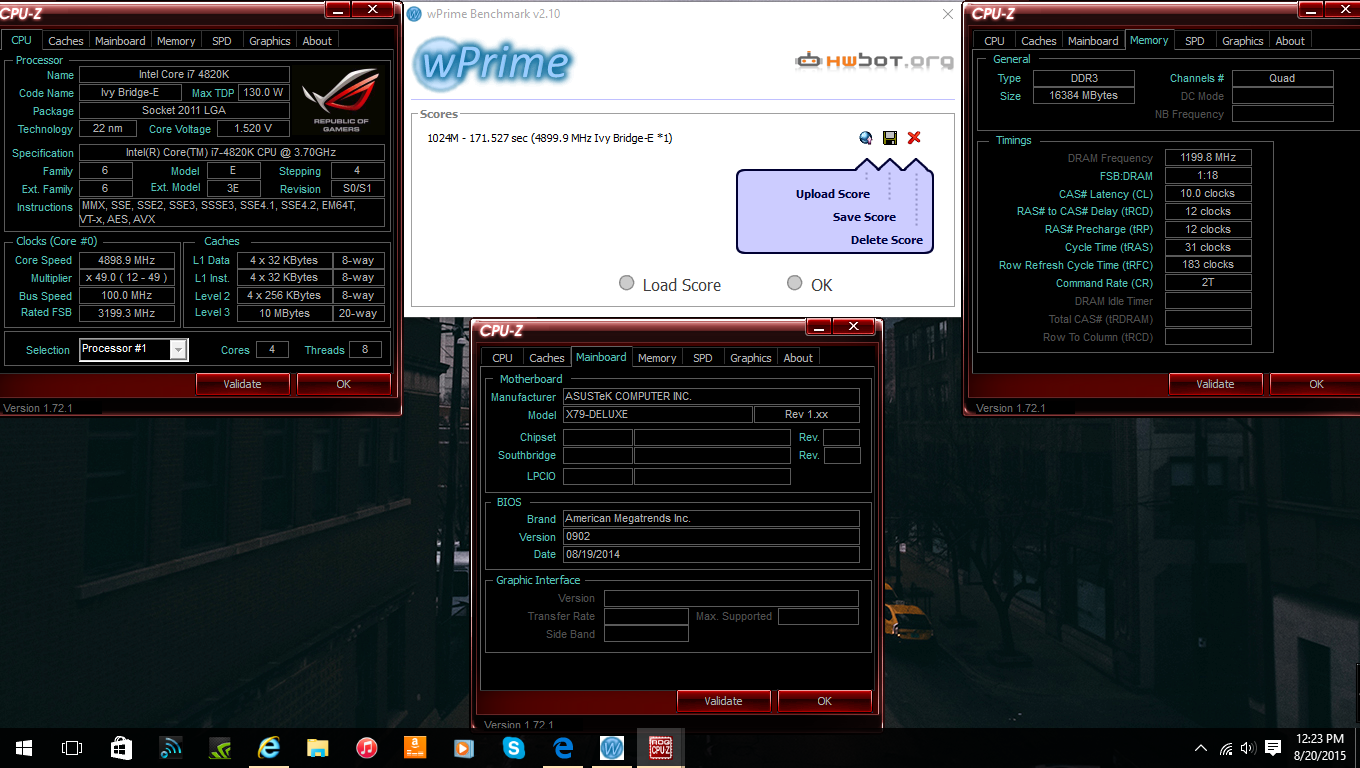
Task: Click the Quad channels value
Action: point(1282,78)
